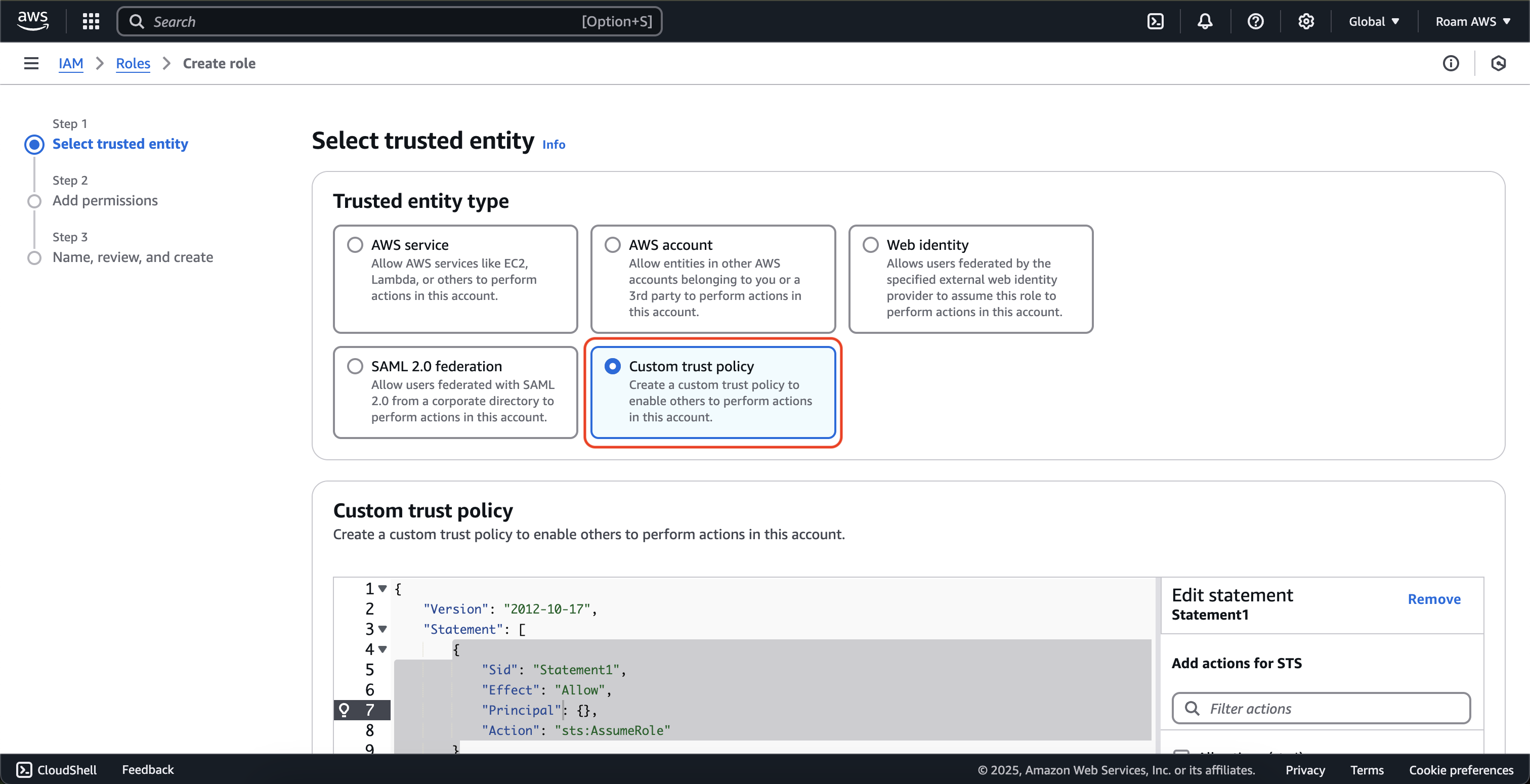
Task: Click the lightbulb hint icon on line 7
Action: (x=344, y=709)
